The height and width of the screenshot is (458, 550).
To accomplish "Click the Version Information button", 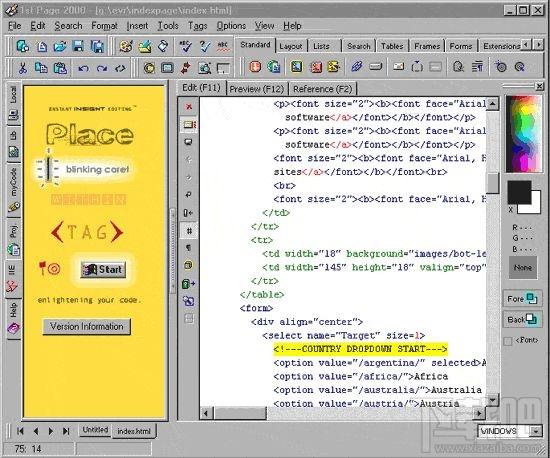I will click(87, 326).
